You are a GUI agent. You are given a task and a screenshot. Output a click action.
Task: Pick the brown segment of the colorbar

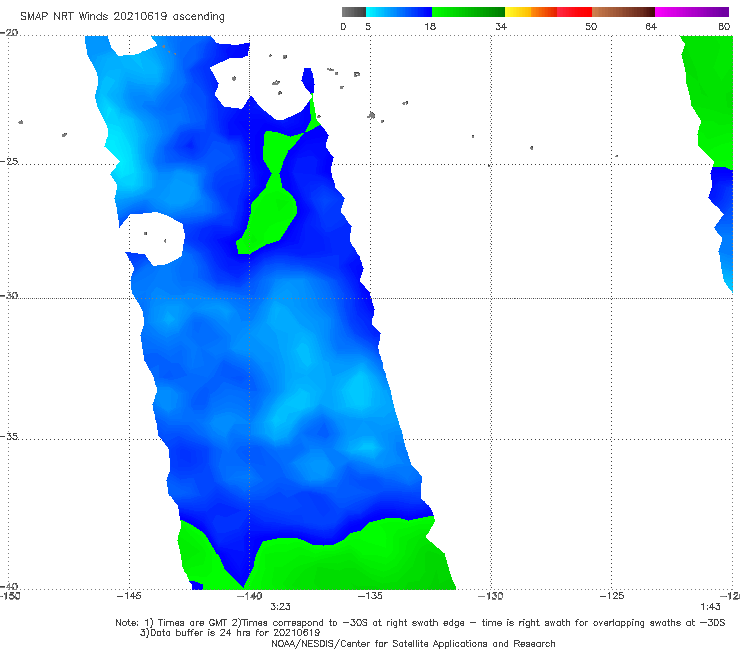coord(623,12)
